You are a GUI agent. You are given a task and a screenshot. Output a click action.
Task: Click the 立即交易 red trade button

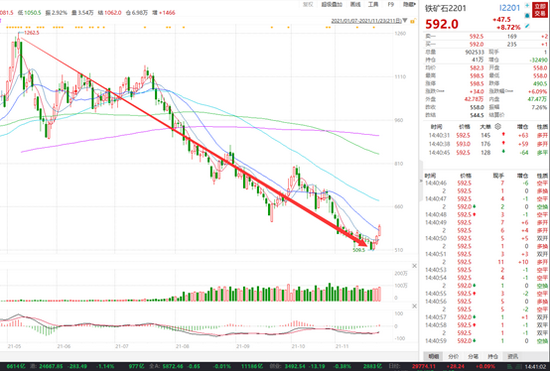(x=540, y=10)
